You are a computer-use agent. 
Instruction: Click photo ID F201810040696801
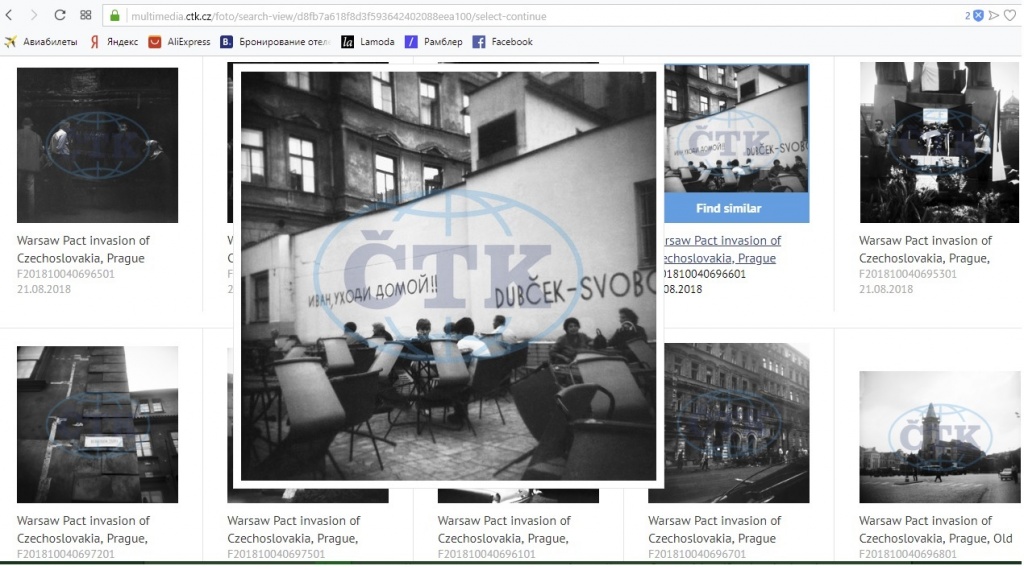pos(908,554)
